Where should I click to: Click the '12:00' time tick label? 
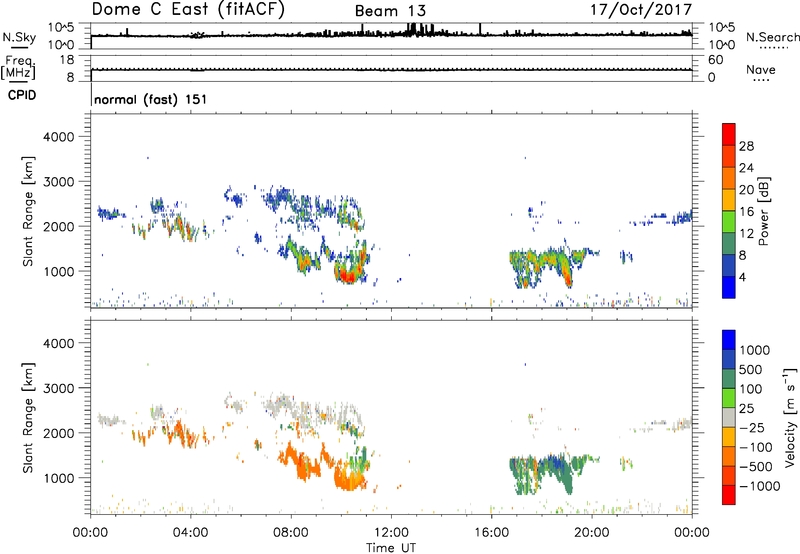pyautogui.click(x=391, y=533)
